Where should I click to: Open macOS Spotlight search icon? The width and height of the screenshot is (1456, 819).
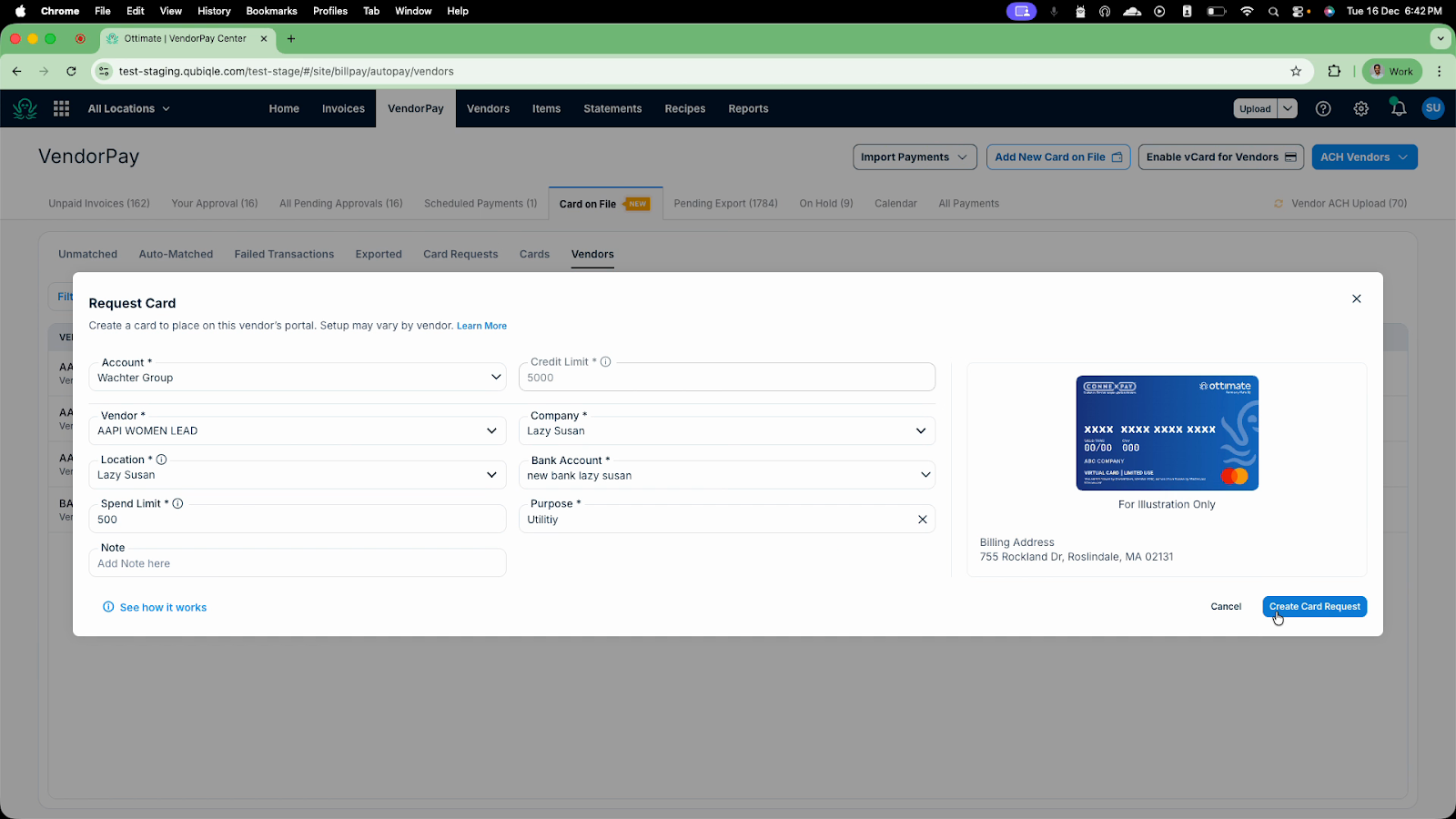1273,11
